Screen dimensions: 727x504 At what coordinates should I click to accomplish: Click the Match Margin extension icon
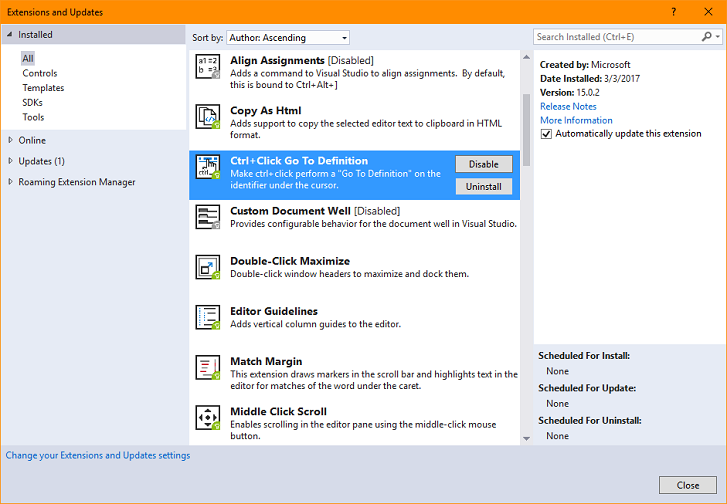pyautogui.click(x=208, y=367)
